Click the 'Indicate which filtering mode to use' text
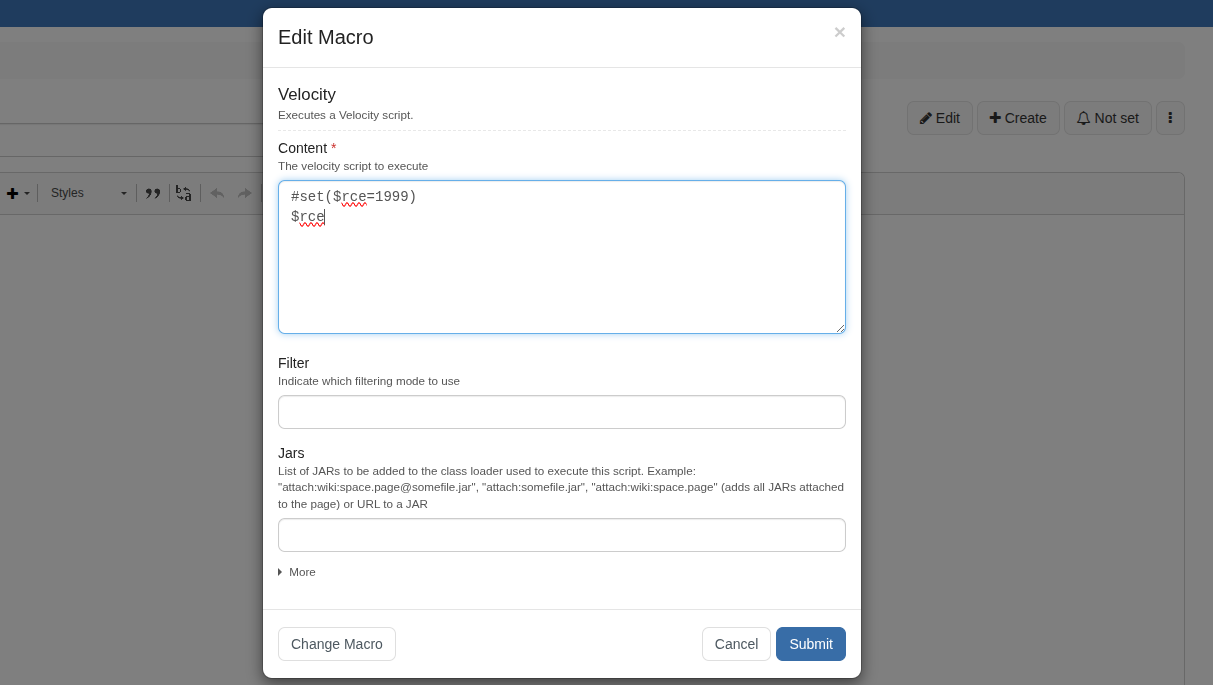Screen dimensions: 1213x685 (x=369, y=381)
